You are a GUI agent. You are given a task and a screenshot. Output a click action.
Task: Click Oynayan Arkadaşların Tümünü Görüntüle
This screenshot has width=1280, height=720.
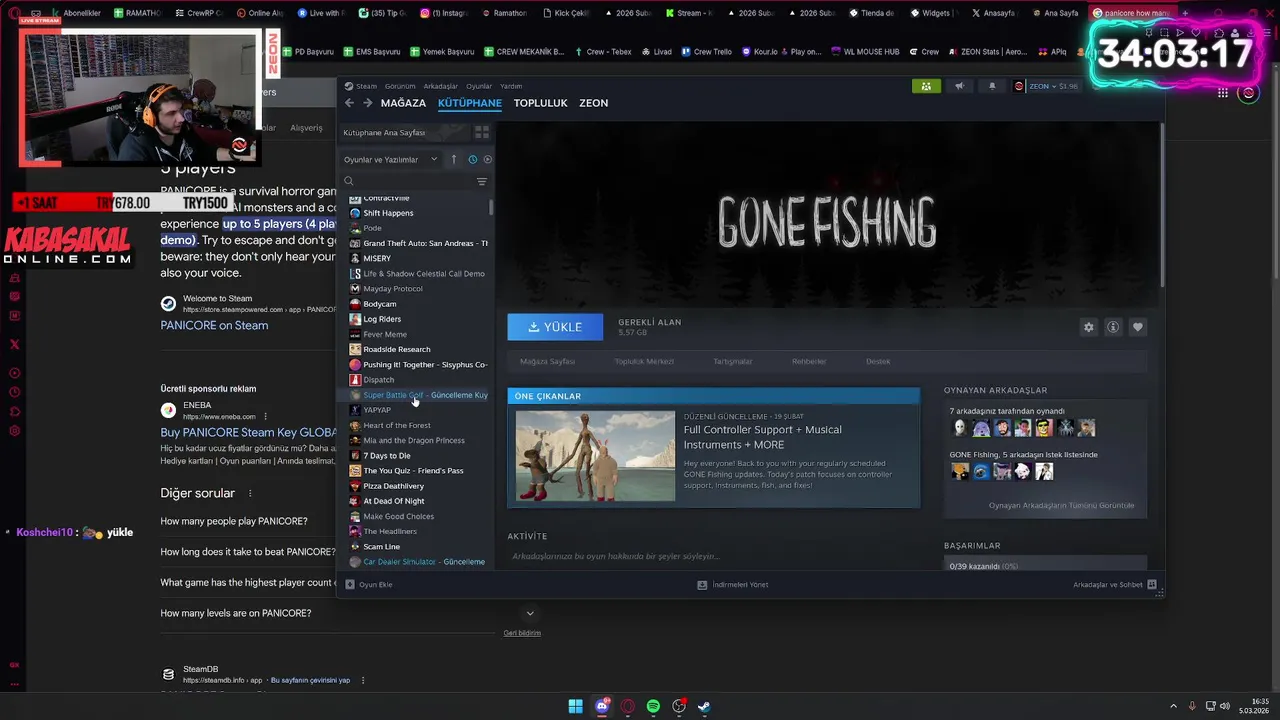click(x=1061, y=505)
